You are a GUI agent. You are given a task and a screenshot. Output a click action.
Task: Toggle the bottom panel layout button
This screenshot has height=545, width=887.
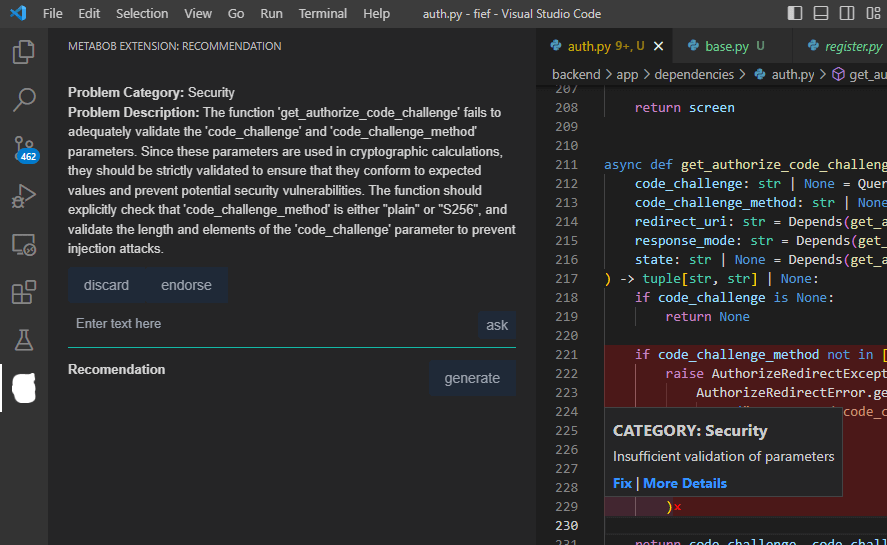[821, 13]
